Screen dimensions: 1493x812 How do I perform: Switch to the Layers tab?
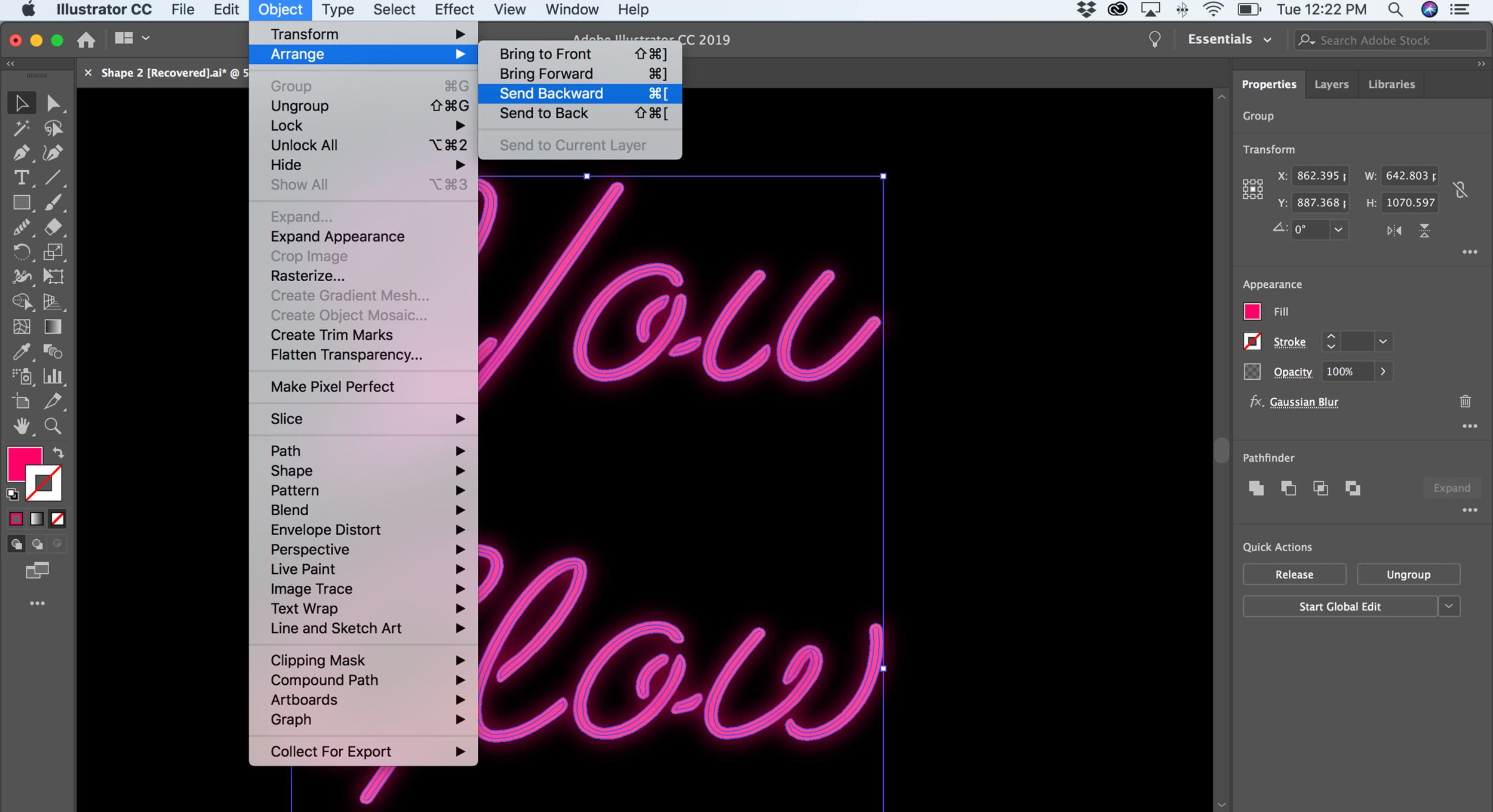[1331, 84]
